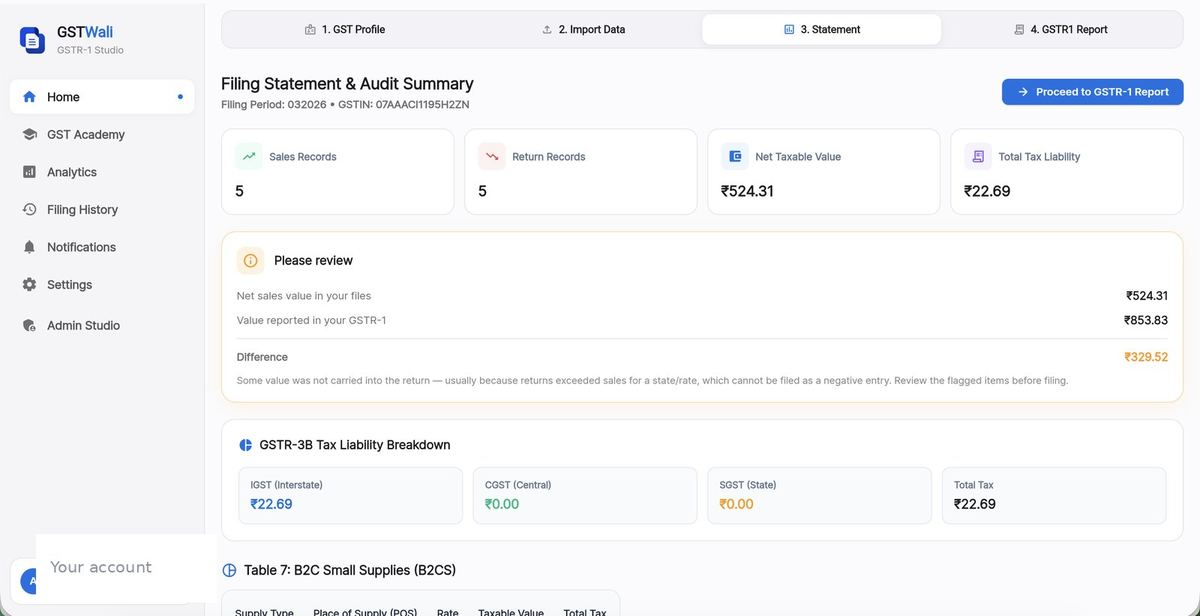This screenshot has height=616, width=1200.
Task: Click the IGST (Interstate) ₹22.69 card
Action: coord(350,496)
